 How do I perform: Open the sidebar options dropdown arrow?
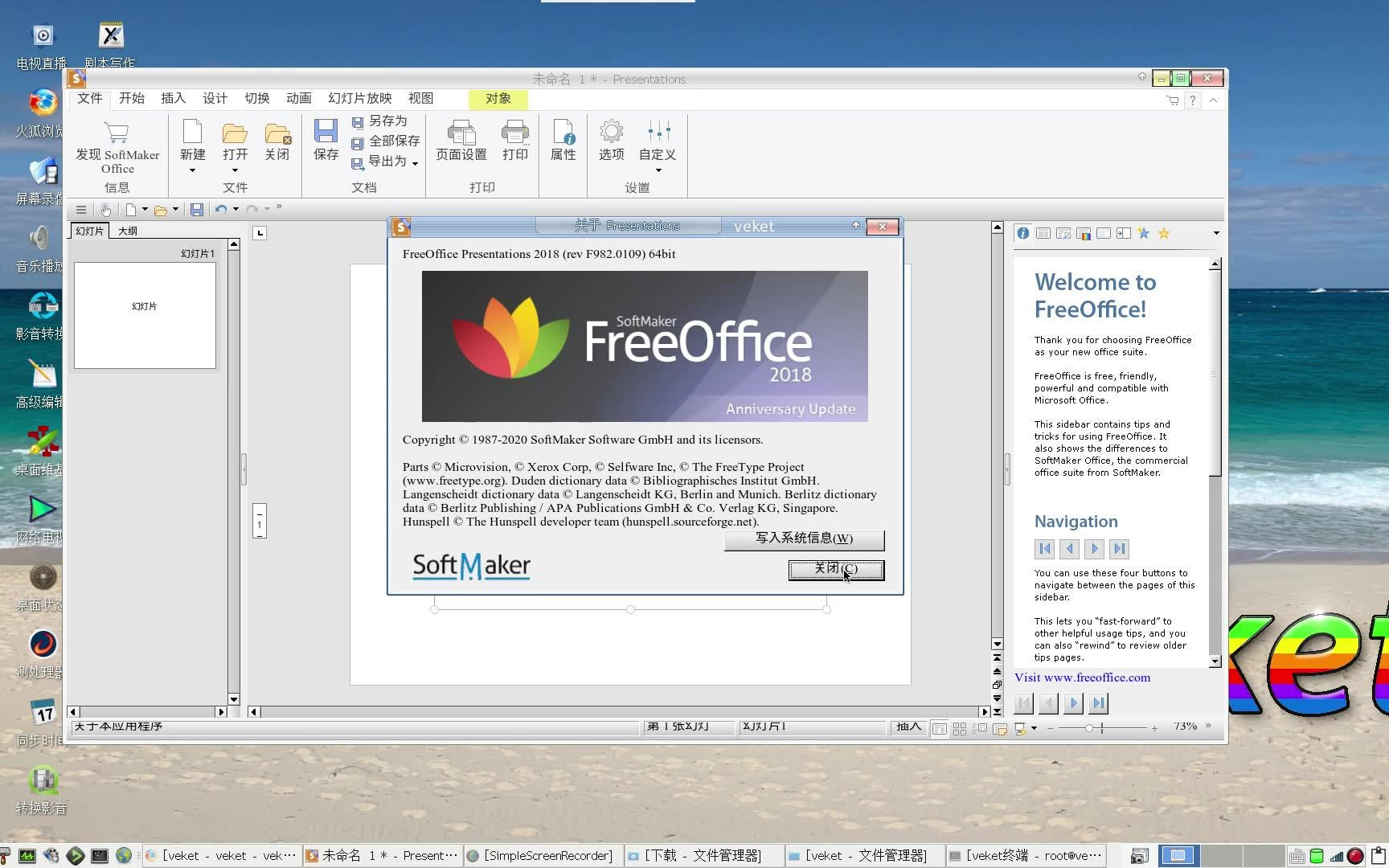[1216, 233]
